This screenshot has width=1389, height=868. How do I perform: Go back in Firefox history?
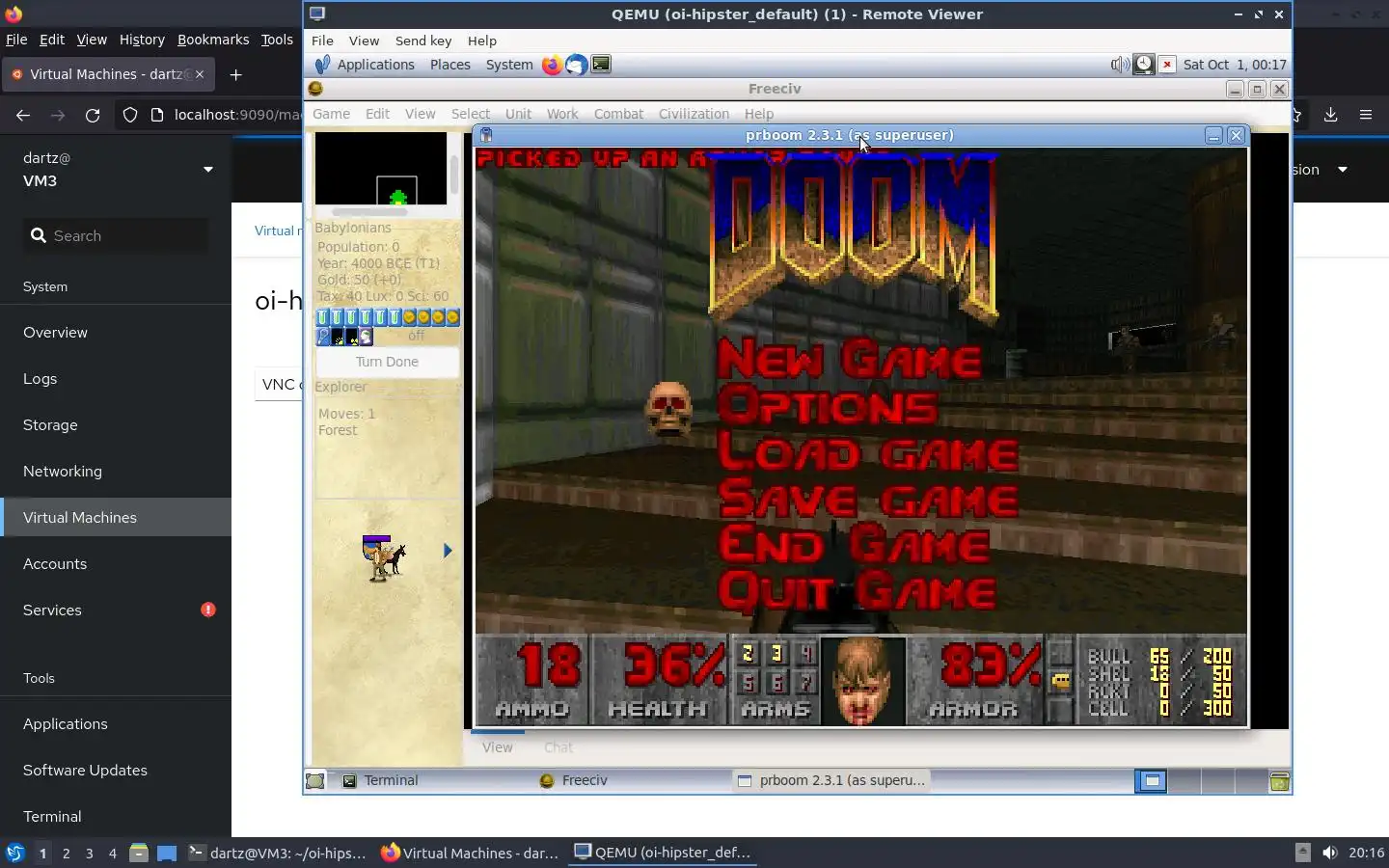point(23,115)
